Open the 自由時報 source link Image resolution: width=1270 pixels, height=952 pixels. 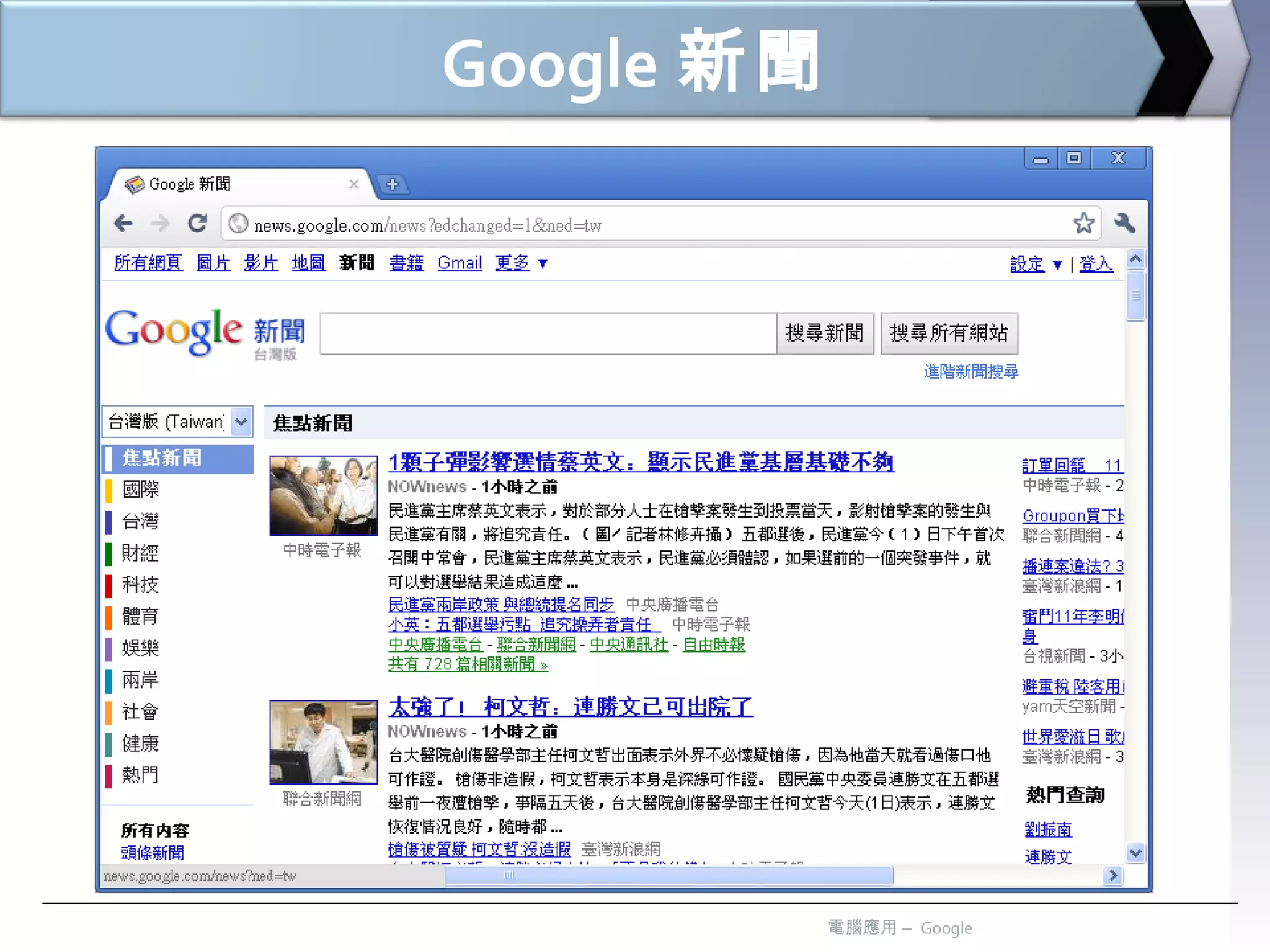714,645
